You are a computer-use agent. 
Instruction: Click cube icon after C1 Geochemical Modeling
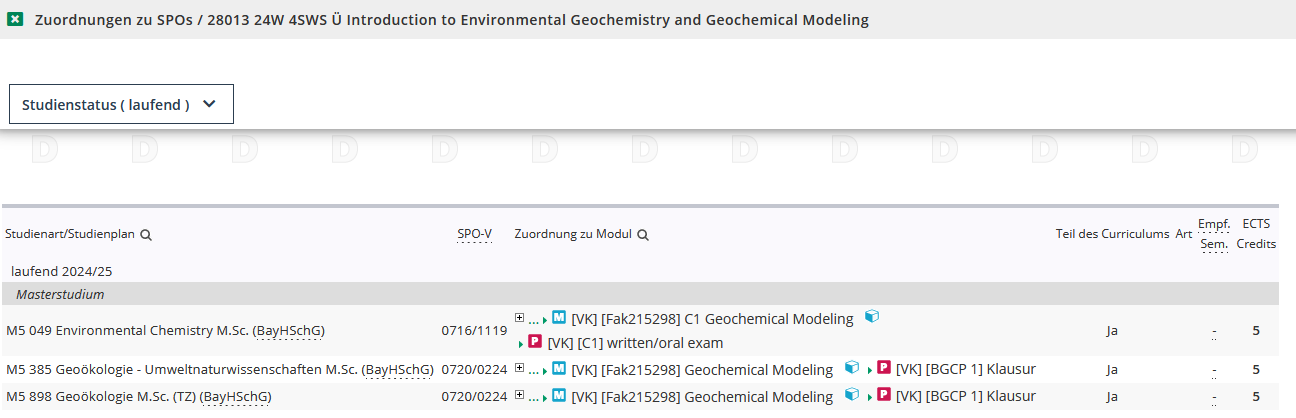click(872, 317)
